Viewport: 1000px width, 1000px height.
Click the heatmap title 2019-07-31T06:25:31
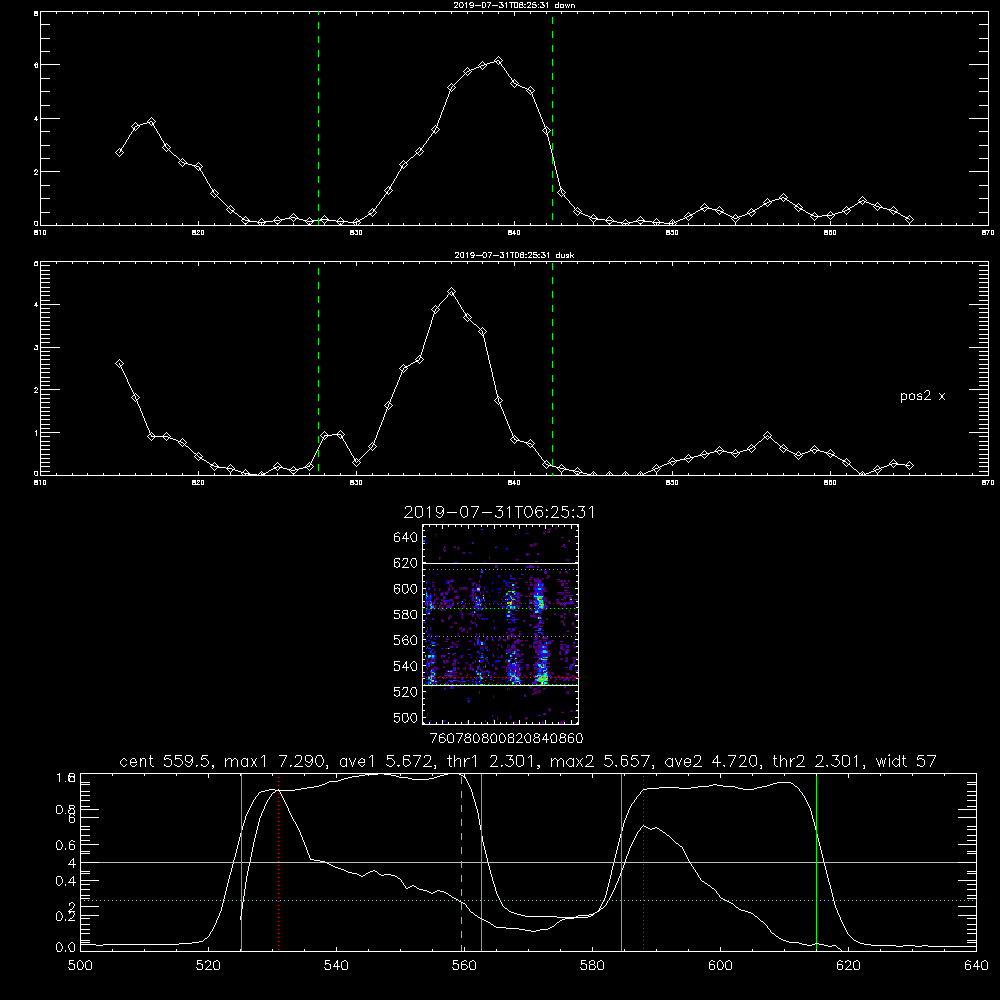click(x=499, y=512)
